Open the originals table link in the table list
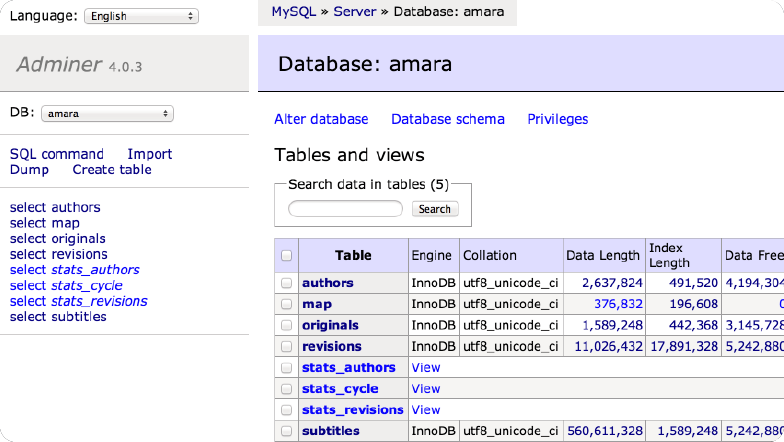This screenshot has height=442, width=784. (330, 325)
